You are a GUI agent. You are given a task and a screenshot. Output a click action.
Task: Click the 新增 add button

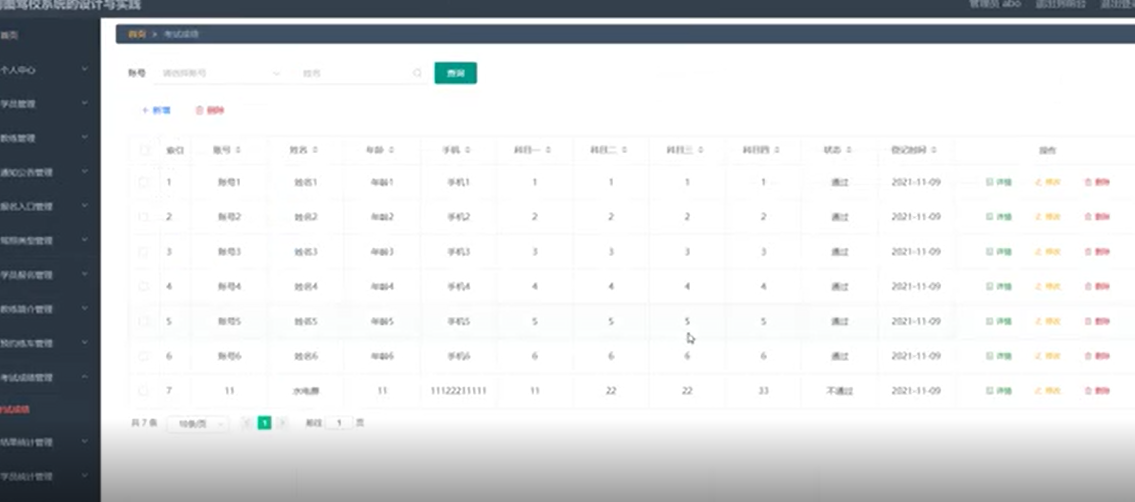[156, 111]
